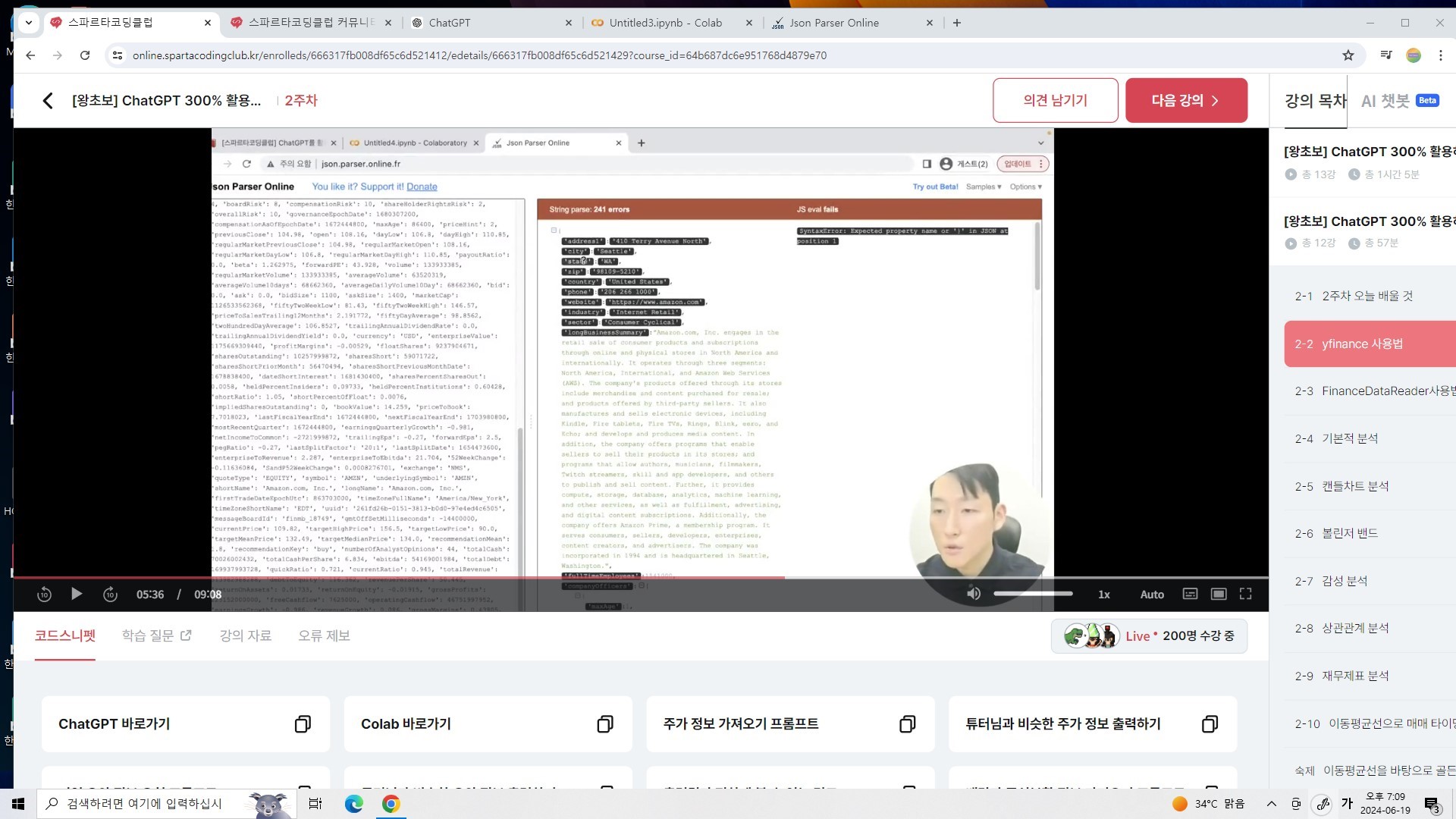Open the Chrome profile avatar
The height and width of the screenshot is (819, 1456).
point(1414,55)
